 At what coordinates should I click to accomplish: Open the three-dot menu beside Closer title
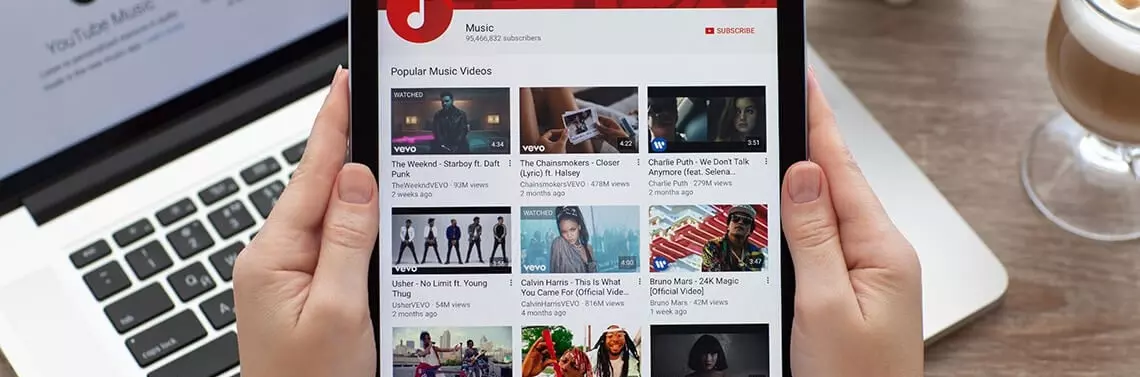638,163
